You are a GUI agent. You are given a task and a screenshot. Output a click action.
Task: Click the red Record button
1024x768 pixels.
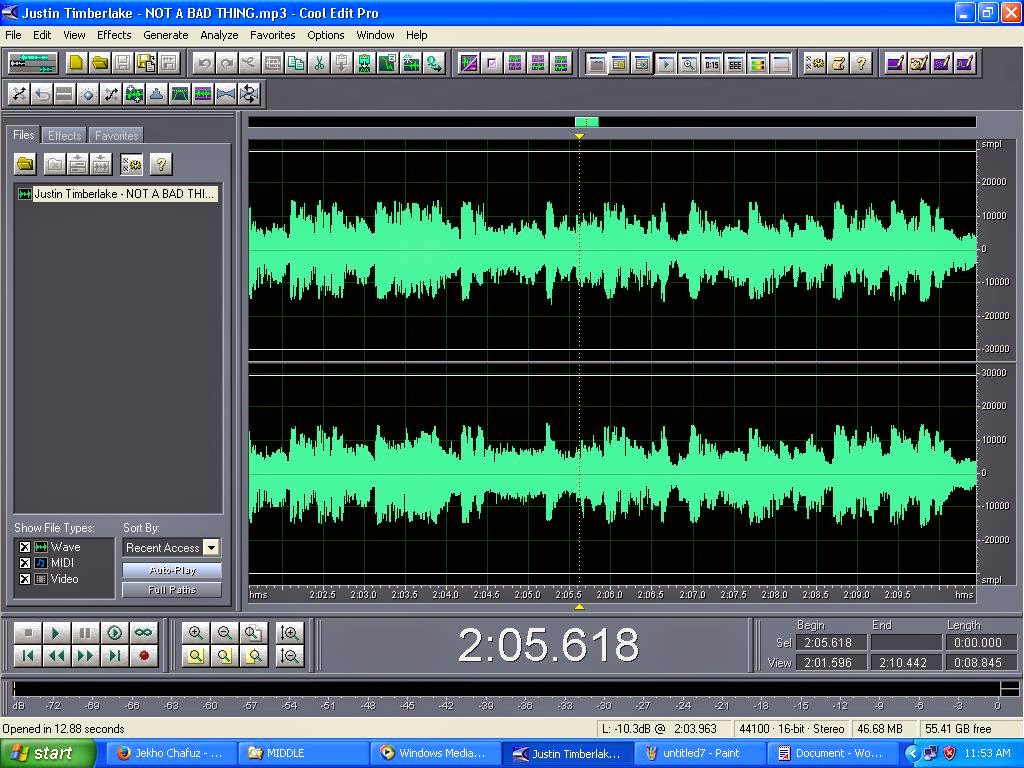[143, 656]
